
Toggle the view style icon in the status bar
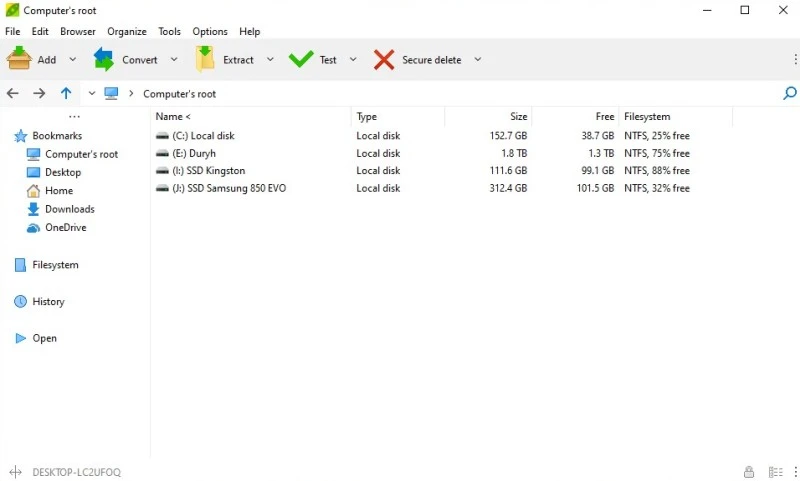(x=775, y=472)
